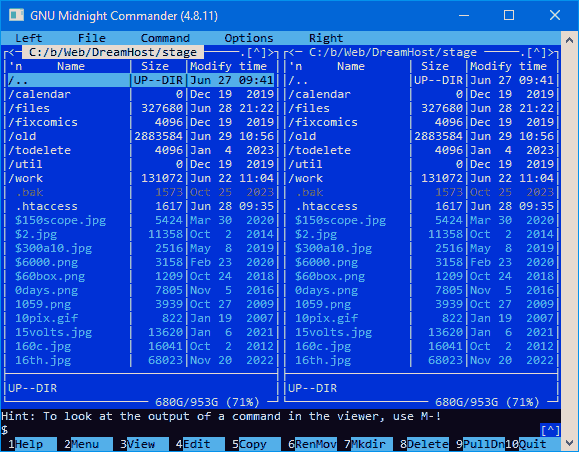Viewport: 579px width, 452px height.
Task: Select /todelete directory in left panel
Action: [141, 150]
